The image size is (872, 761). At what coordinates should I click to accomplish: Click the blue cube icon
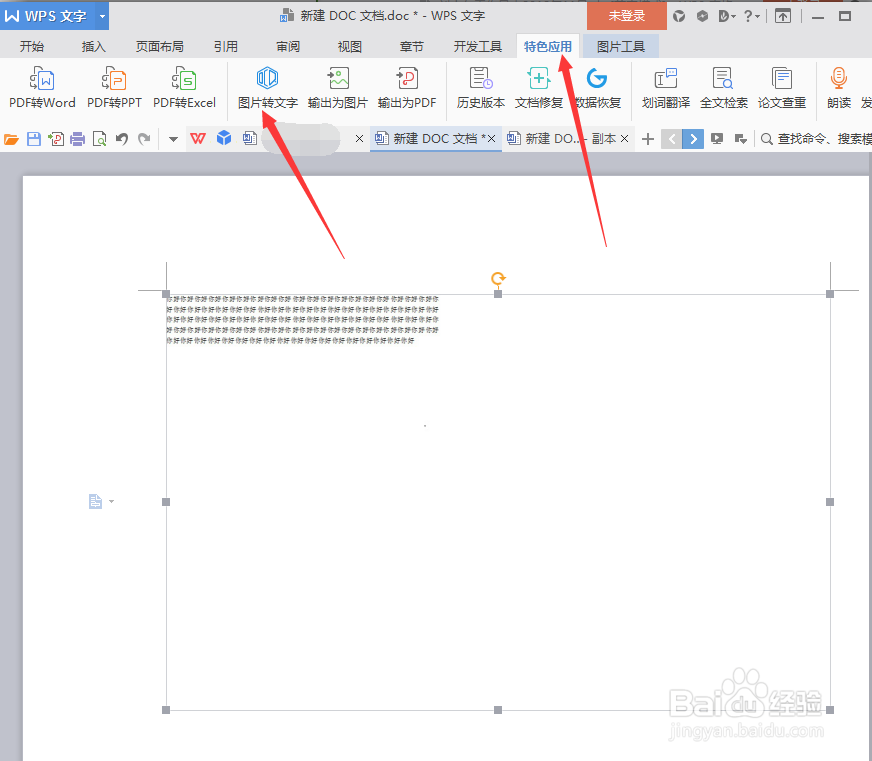pyautogui.click(x=224, y=138)
